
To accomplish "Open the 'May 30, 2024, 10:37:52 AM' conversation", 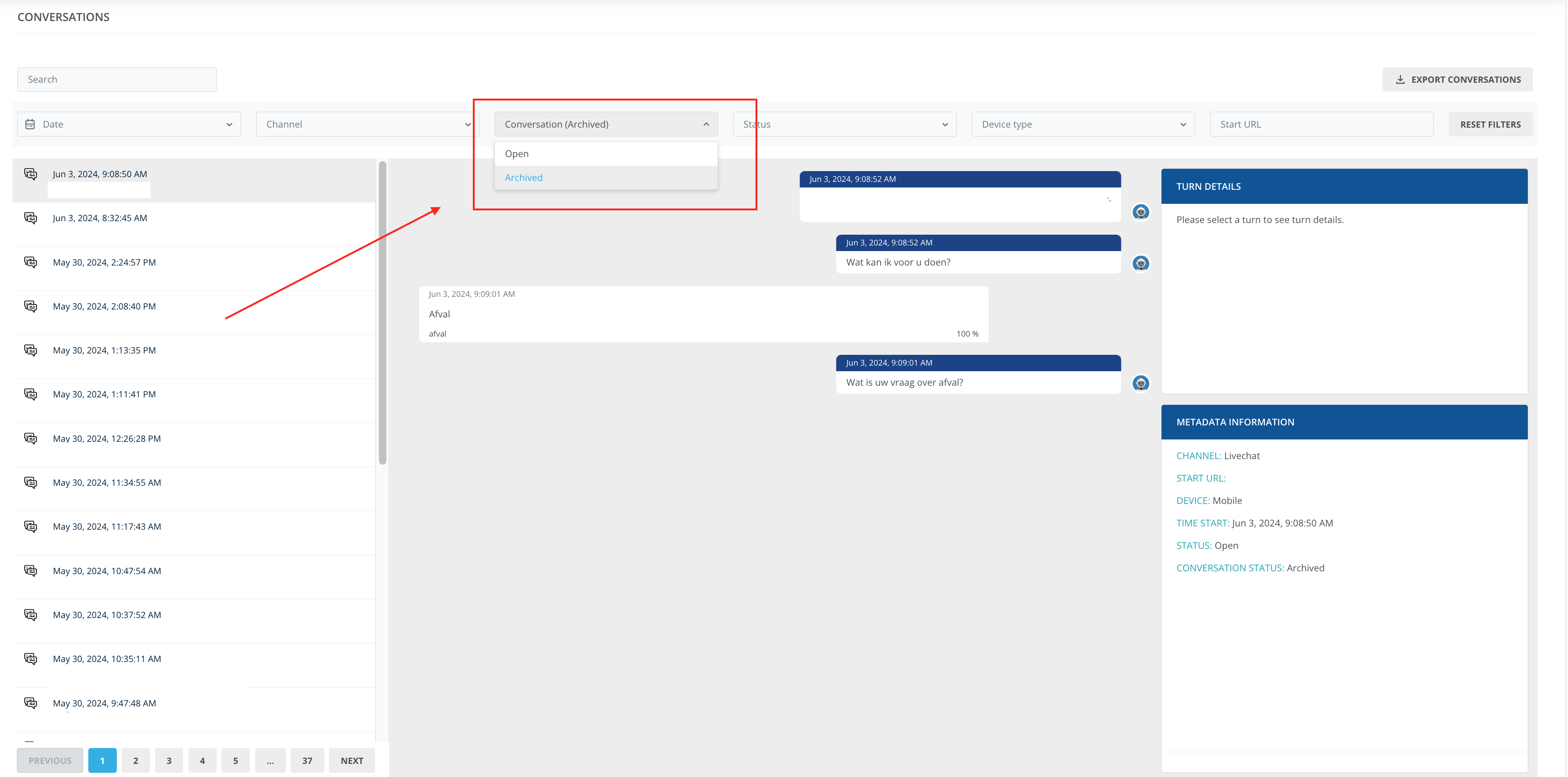I will [x=194, y=621].
